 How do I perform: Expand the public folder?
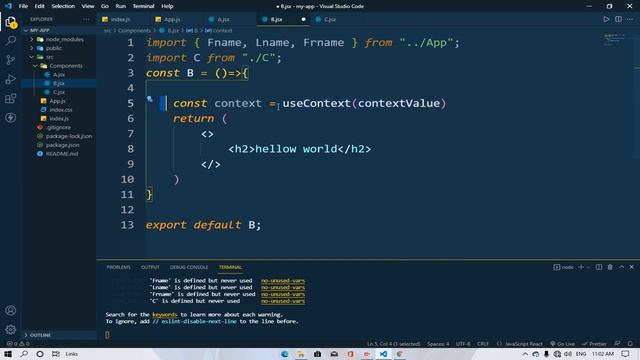pyautogui.click(x=32, y=48)
